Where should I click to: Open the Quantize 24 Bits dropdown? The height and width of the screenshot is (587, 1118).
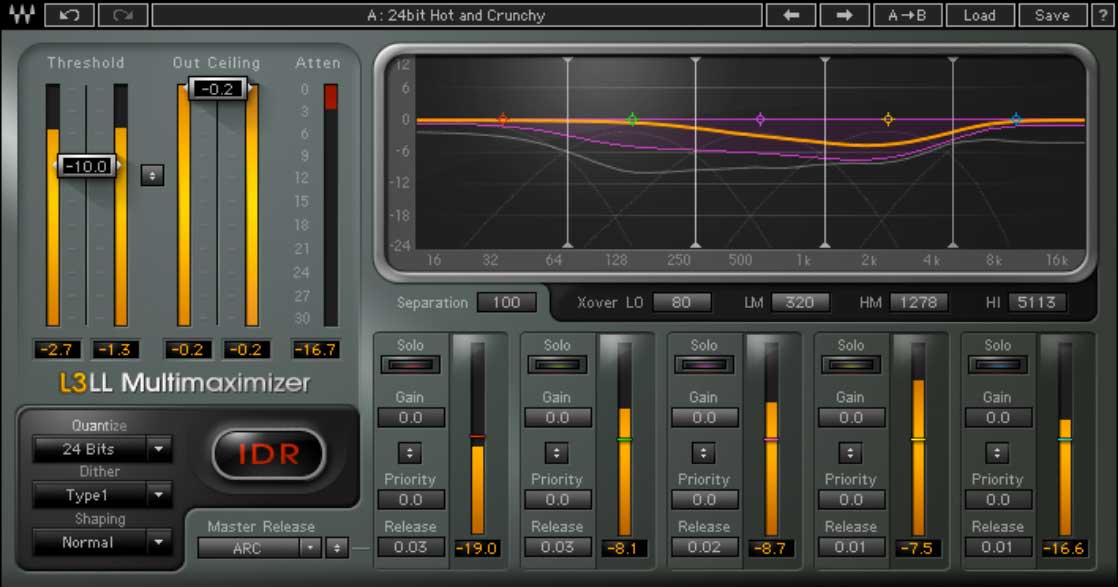(102, 450)
